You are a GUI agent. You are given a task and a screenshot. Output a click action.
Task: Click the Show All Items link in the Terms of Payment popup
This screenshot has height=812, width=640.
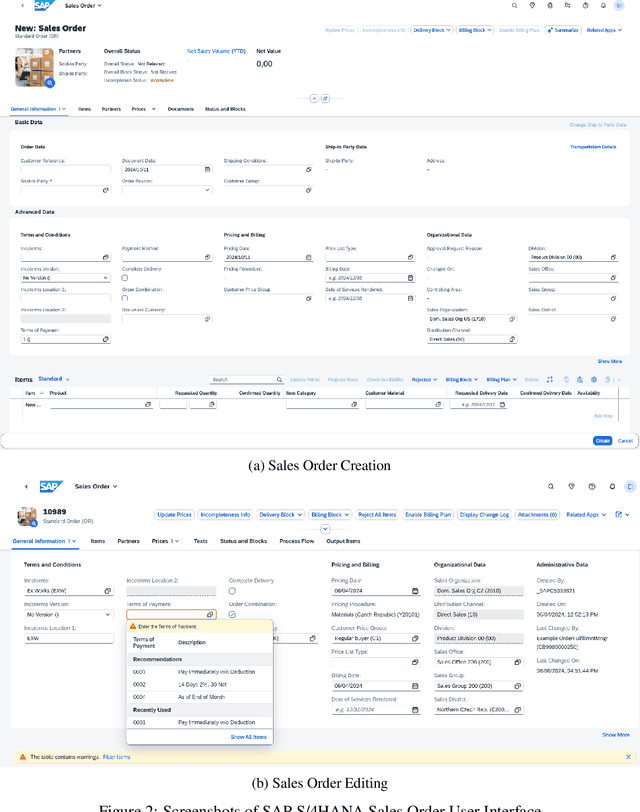249,737
